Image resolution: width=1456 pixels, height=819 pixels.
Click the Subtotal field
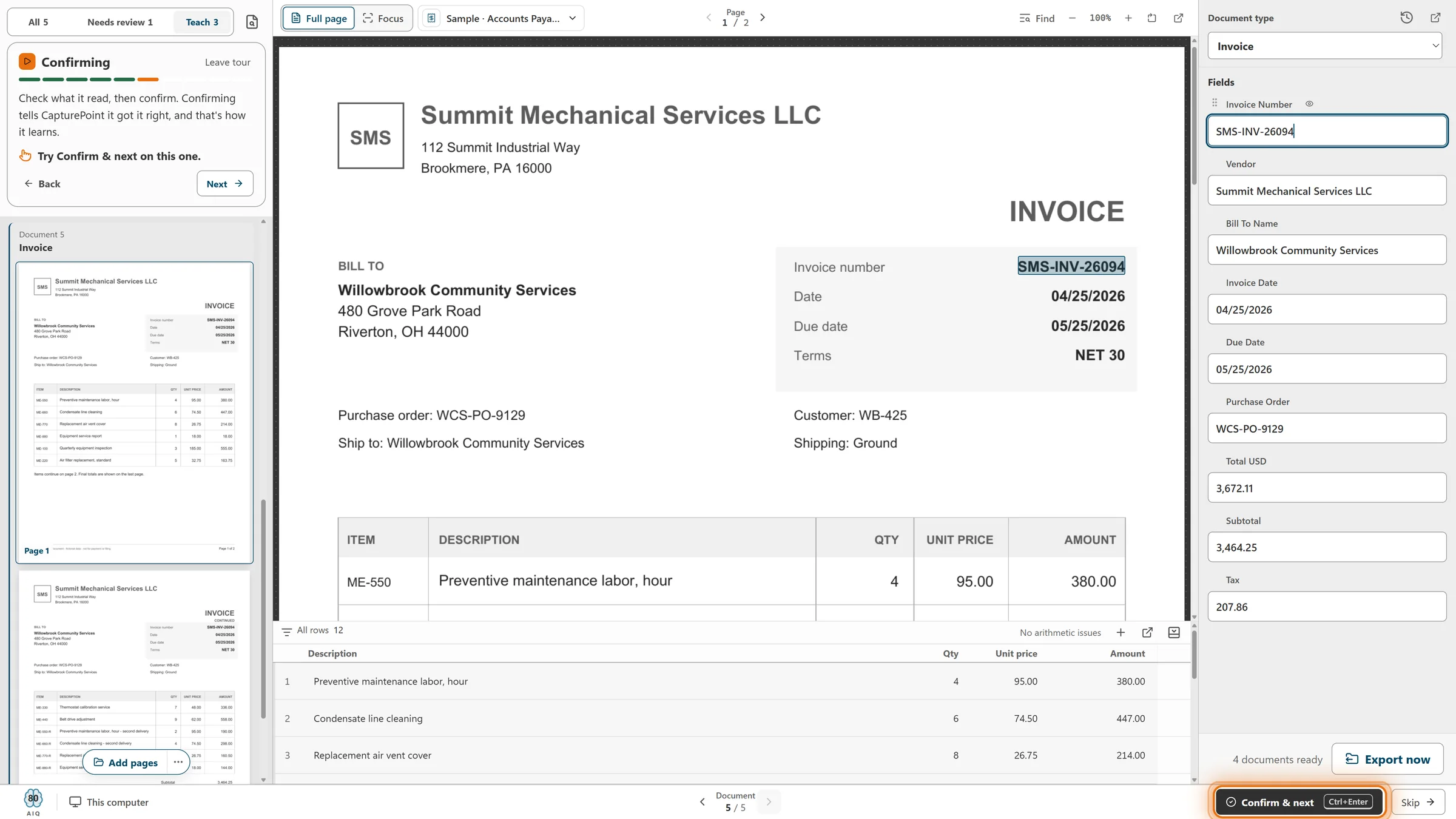point(1327,547)
